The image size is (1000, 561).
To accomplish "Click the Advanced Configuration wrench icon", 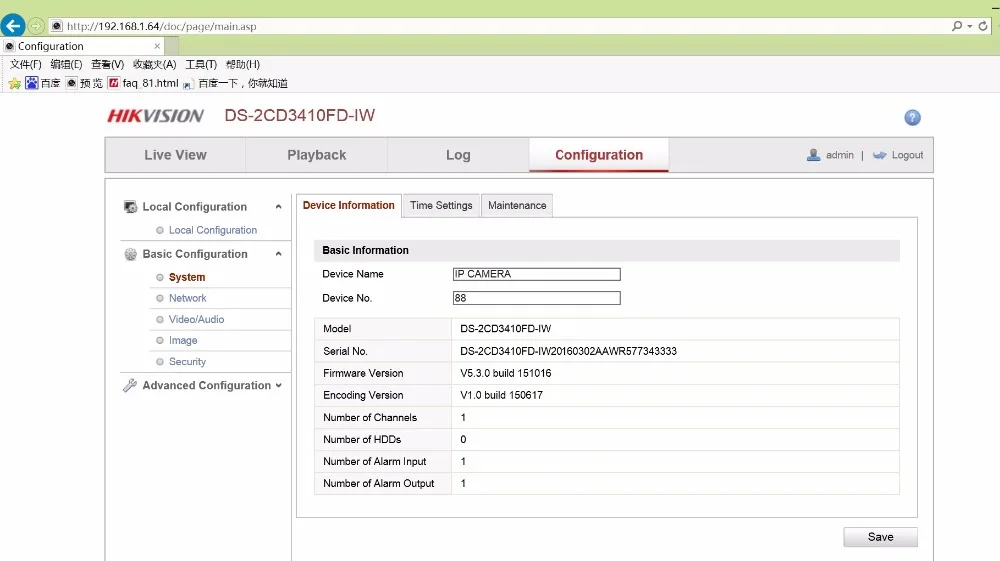I will (x=130, y=385).
